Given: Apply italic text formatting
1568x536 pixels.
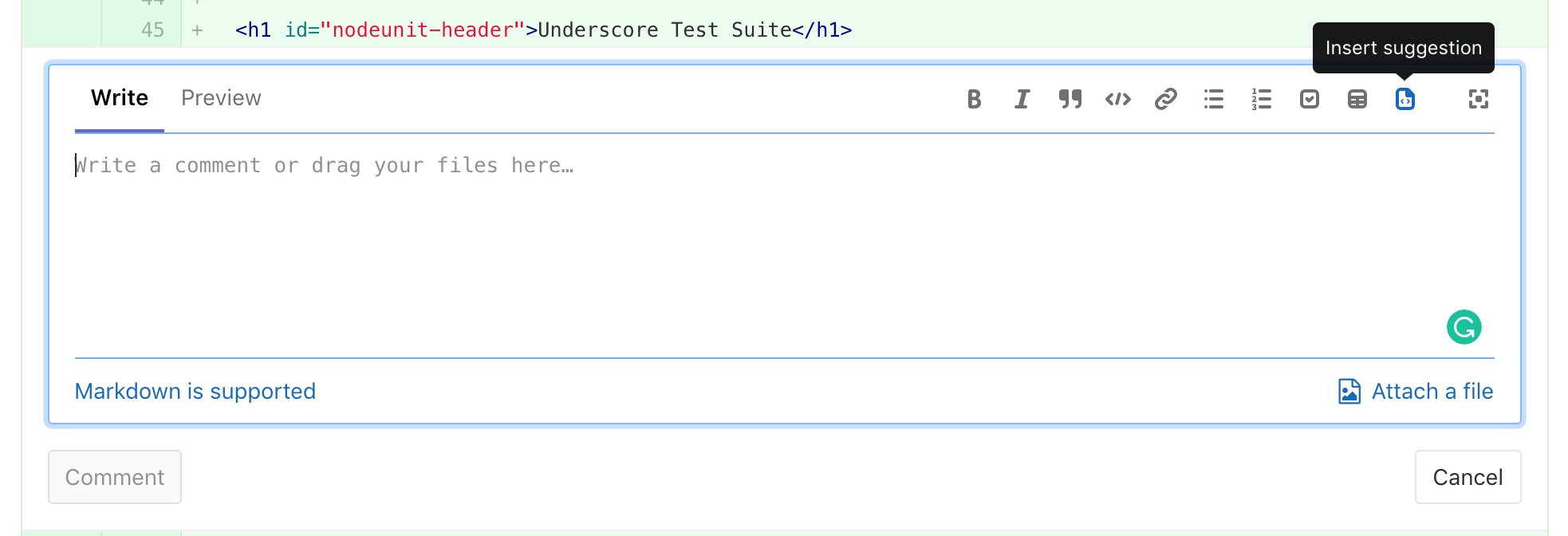Looking at the screenshot, I should coord(1022,99).
